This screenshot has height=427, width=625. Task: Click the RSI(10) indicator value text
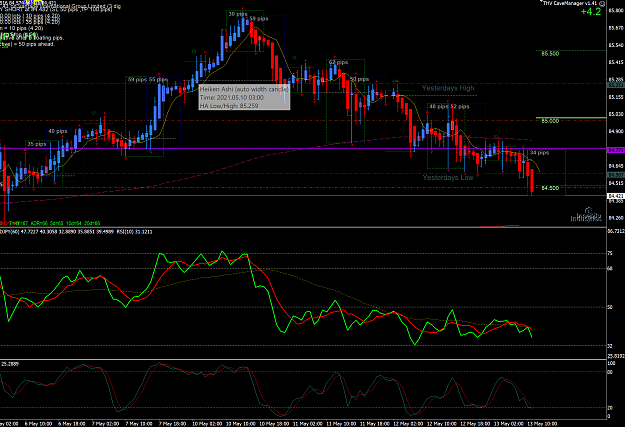pos(134,232)
